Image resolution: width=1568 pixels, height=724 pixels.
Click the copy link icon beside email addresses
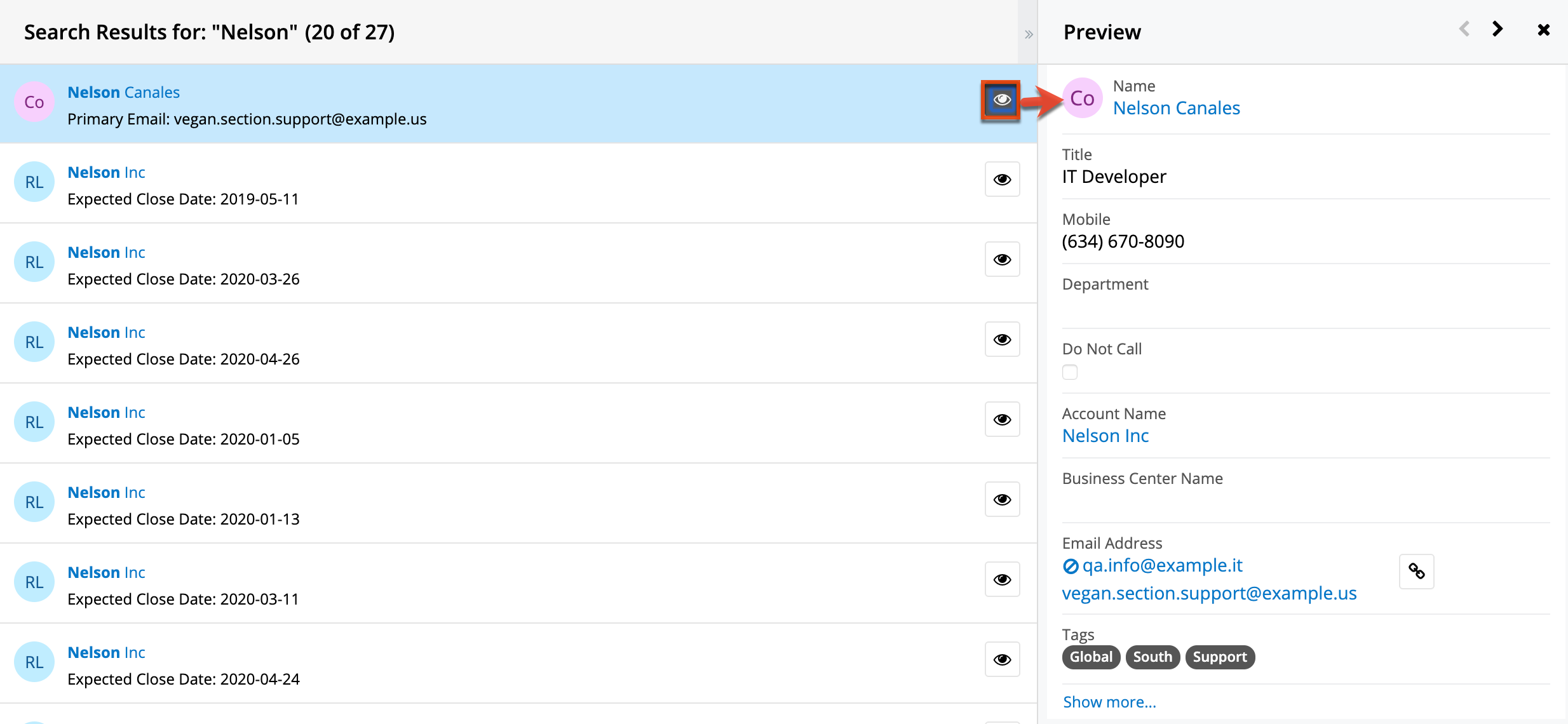tap(1416, 572)
